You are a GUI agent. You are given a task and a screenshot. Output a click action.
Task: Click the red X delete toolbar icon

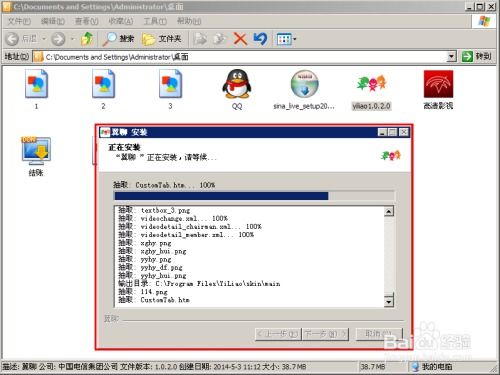click(240, 39)
